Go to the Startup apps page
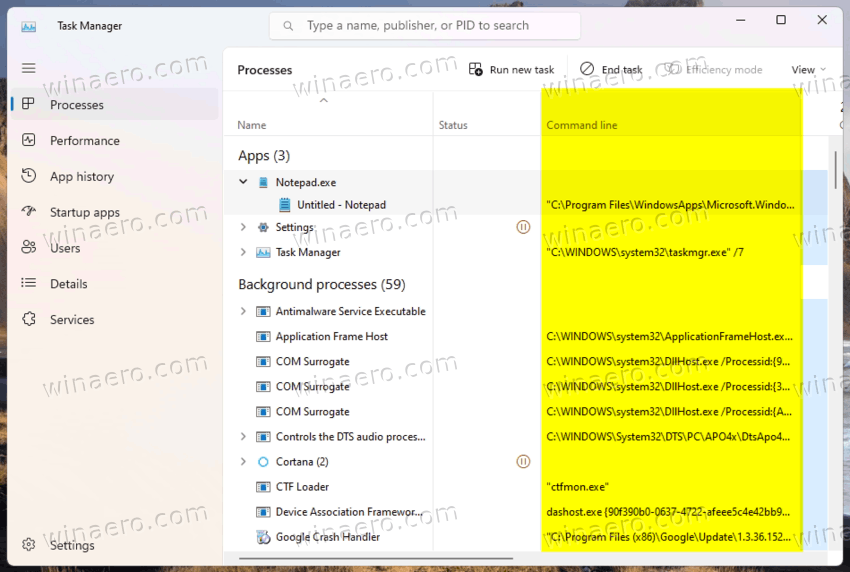850x572 pixels. [115, 212]
